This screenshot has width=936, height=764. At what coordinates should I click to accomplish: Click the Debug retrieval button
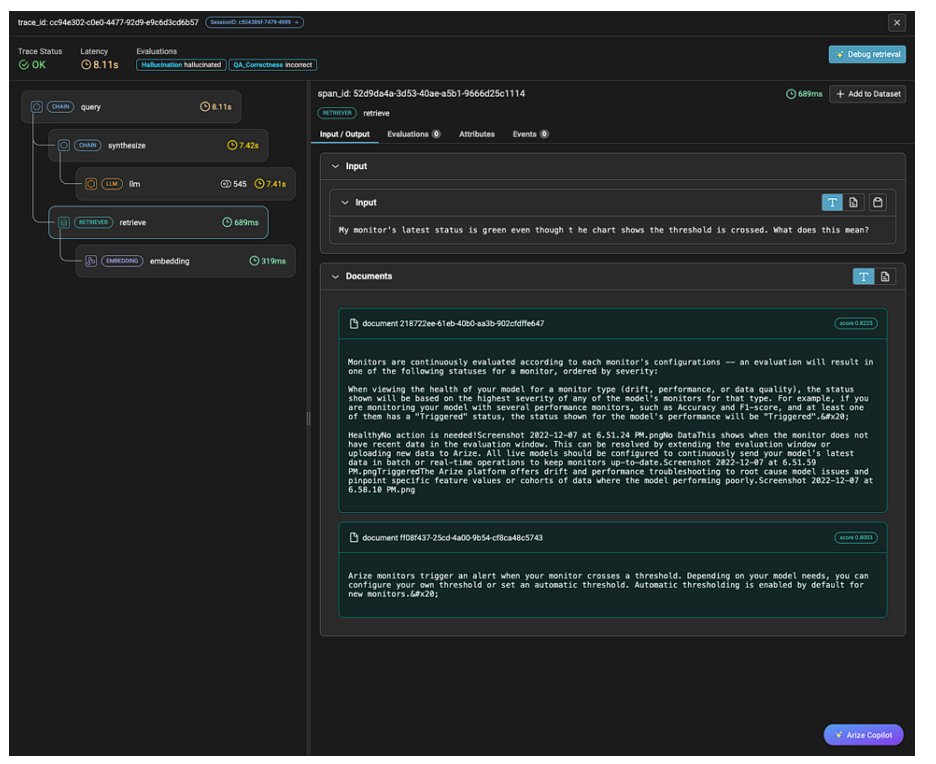[867, 54]
